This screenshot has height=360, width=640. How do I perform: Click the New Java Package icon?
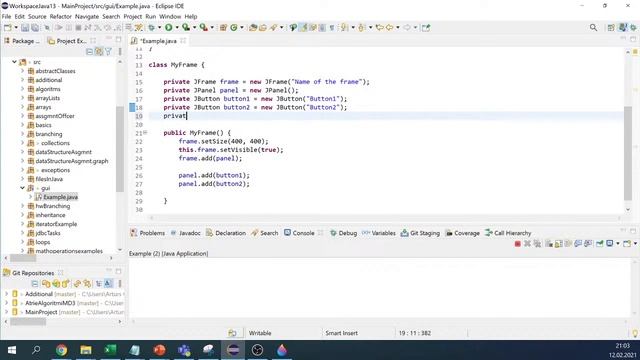(223, 27)
